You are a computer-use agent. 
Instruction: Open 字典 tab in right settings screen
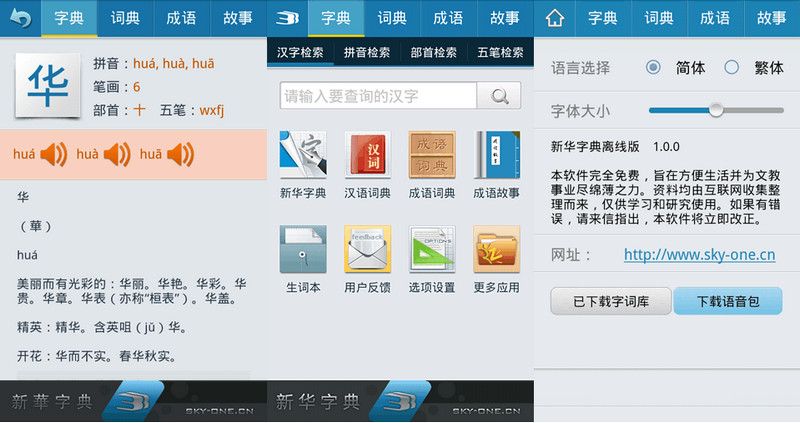tap(603, 18)
